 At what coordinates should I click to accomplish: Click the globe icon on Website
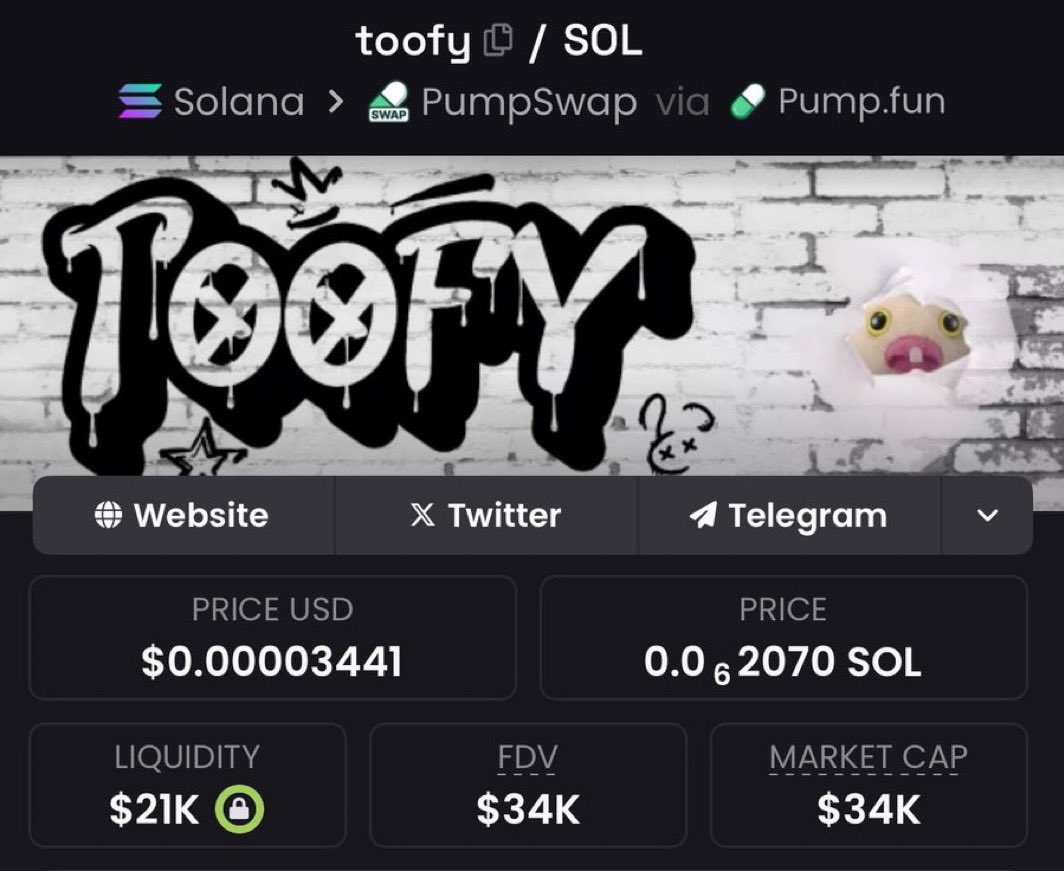109,515
